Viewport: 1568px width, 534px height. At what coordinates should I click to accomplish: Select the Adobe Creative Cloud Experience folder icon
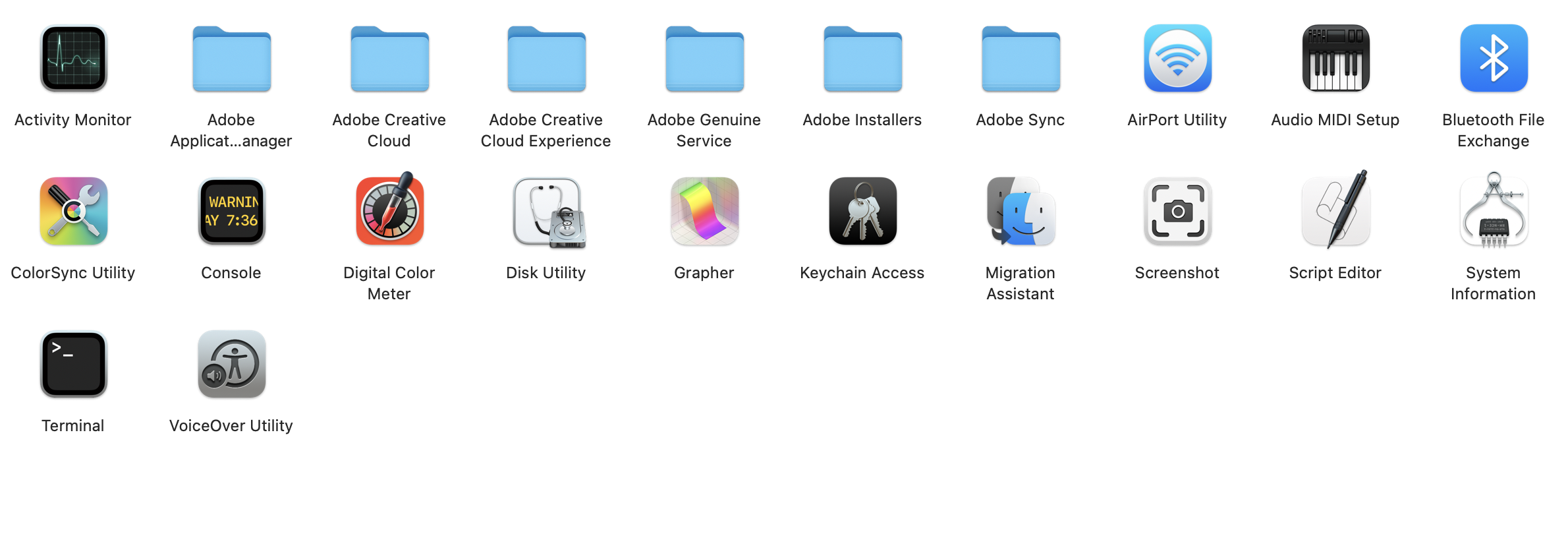pos(547,59)
